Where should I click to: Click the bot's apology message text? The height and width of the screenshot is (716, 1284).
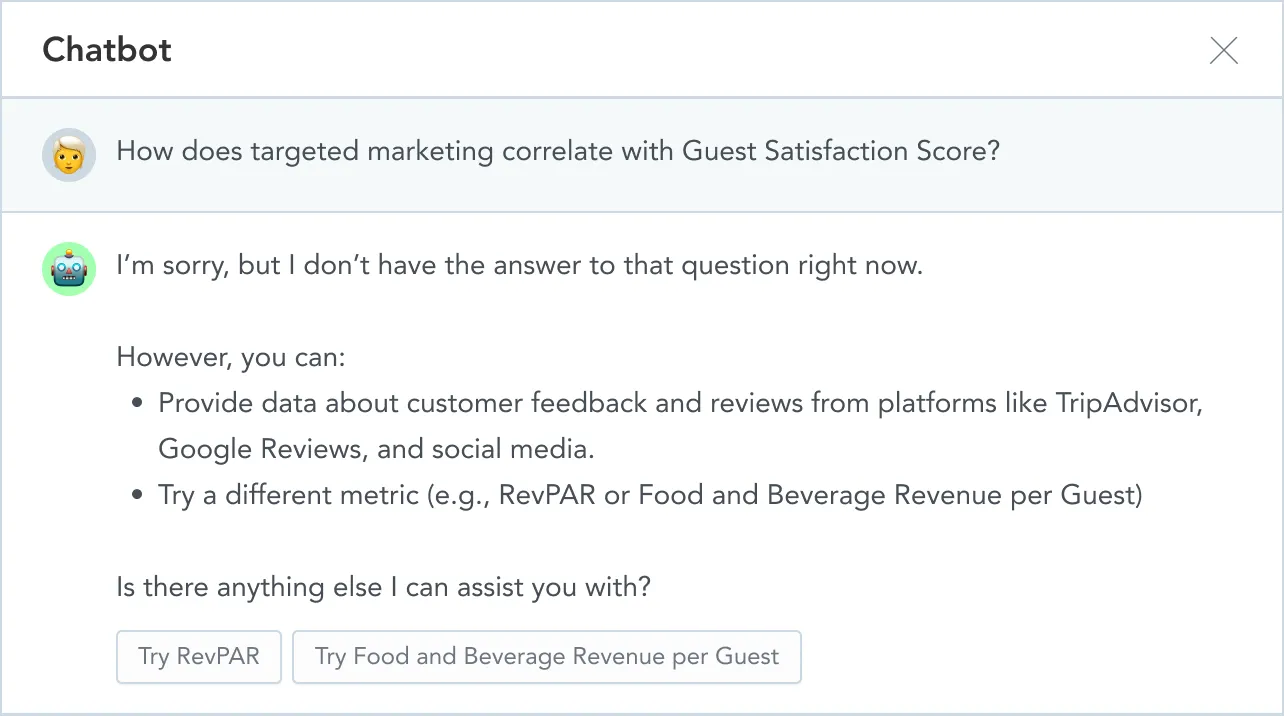tap(519, 265)
